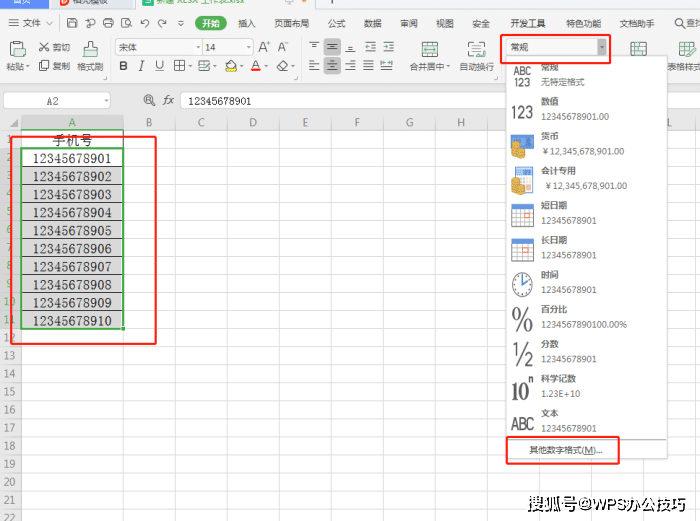Decrease font size with A- icon
700x521 pixels.
(283, 47)
